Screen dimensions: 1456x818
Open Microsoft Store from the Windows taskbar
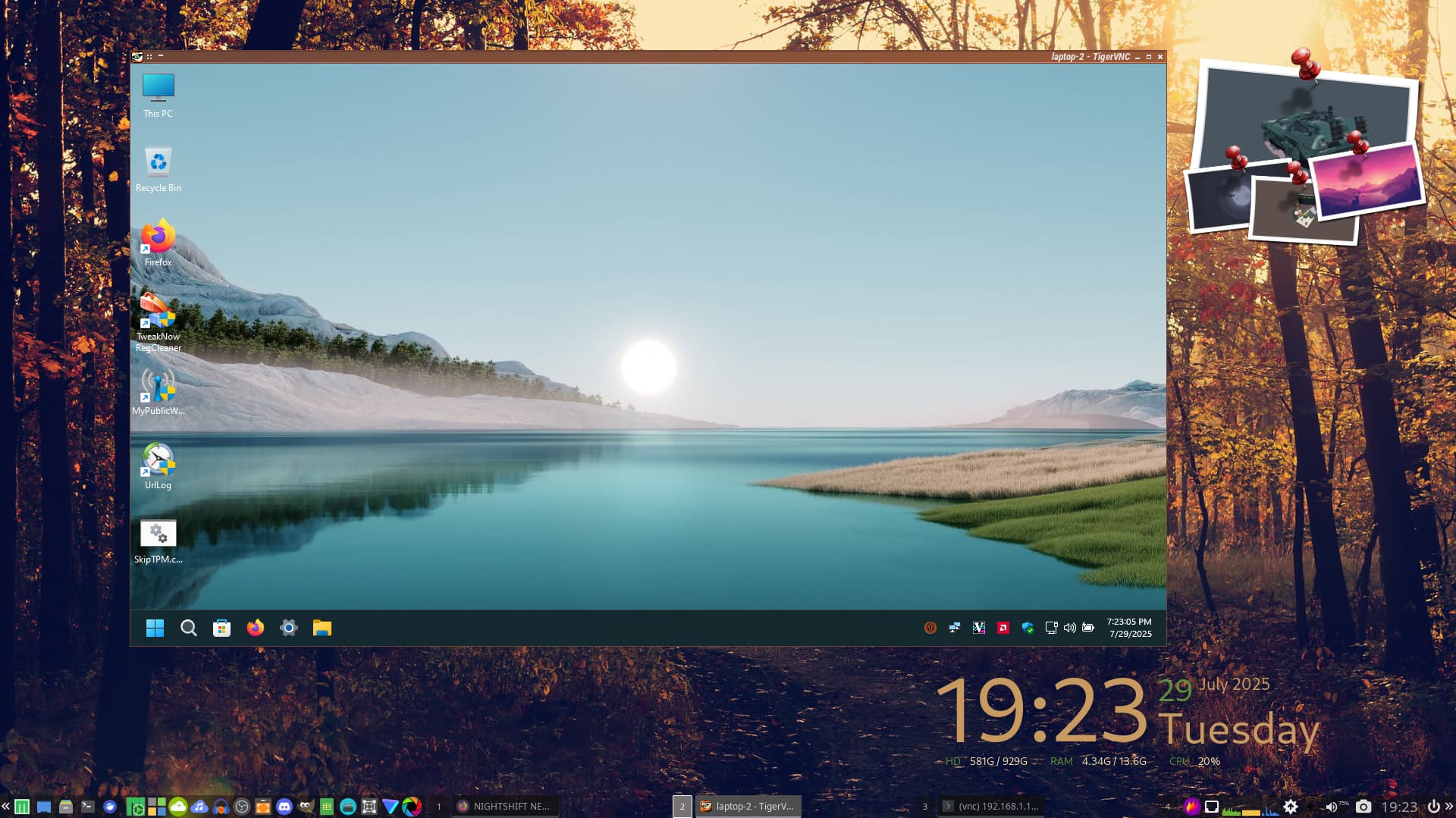221,628
